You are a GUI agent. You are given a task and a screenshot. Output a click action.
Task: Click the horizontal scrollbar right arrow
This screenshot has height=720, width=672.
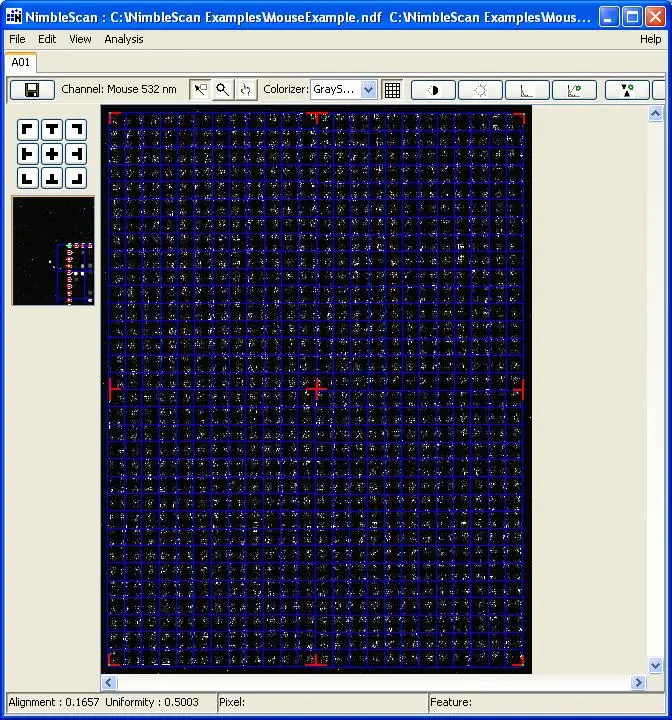coord(638,682)
